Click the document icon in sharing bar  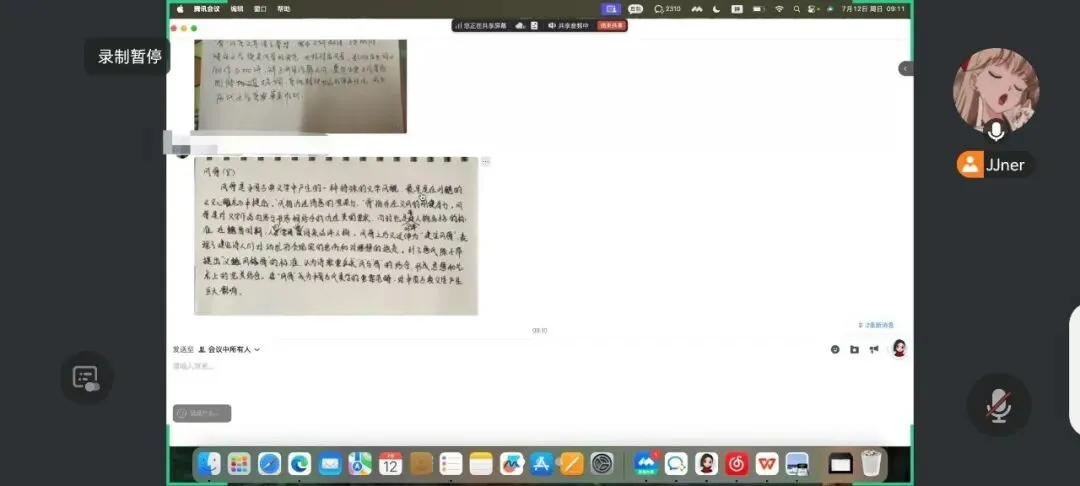pos(534,25)
